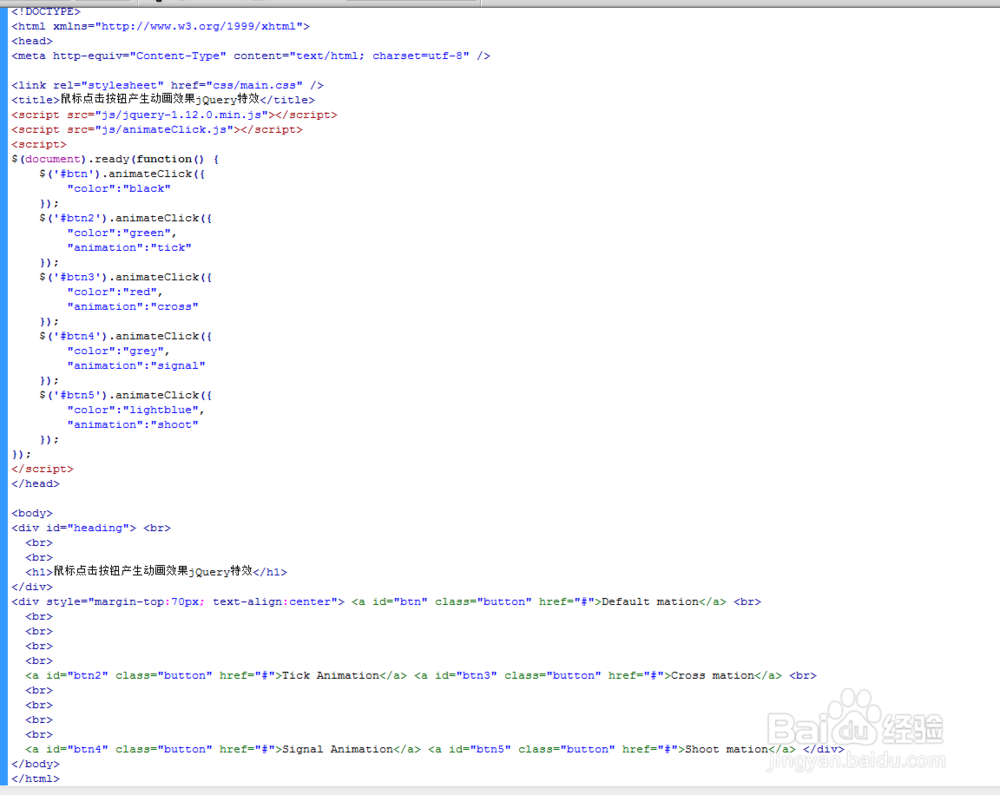The width and height of the screenshot is (1000, 795).
Task: Click the opening <head> tag line
Action: [32, 41]
